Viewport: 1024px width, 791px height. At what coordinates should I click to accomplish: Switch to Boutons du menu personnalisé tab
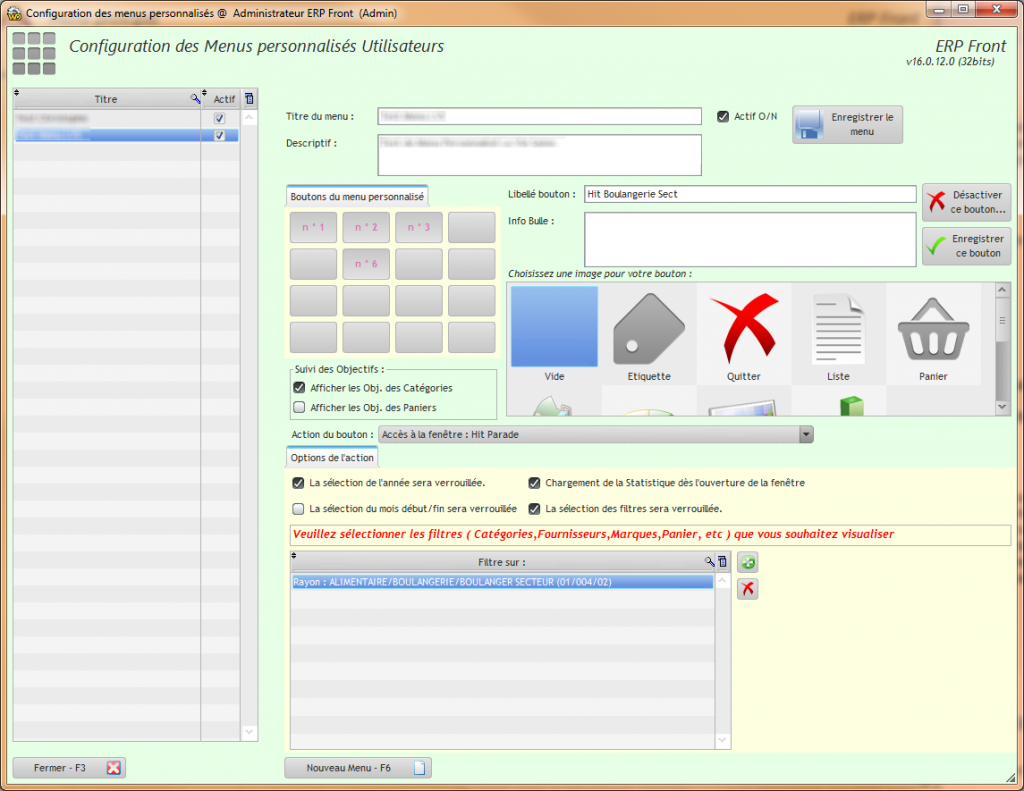coord(357,197)
